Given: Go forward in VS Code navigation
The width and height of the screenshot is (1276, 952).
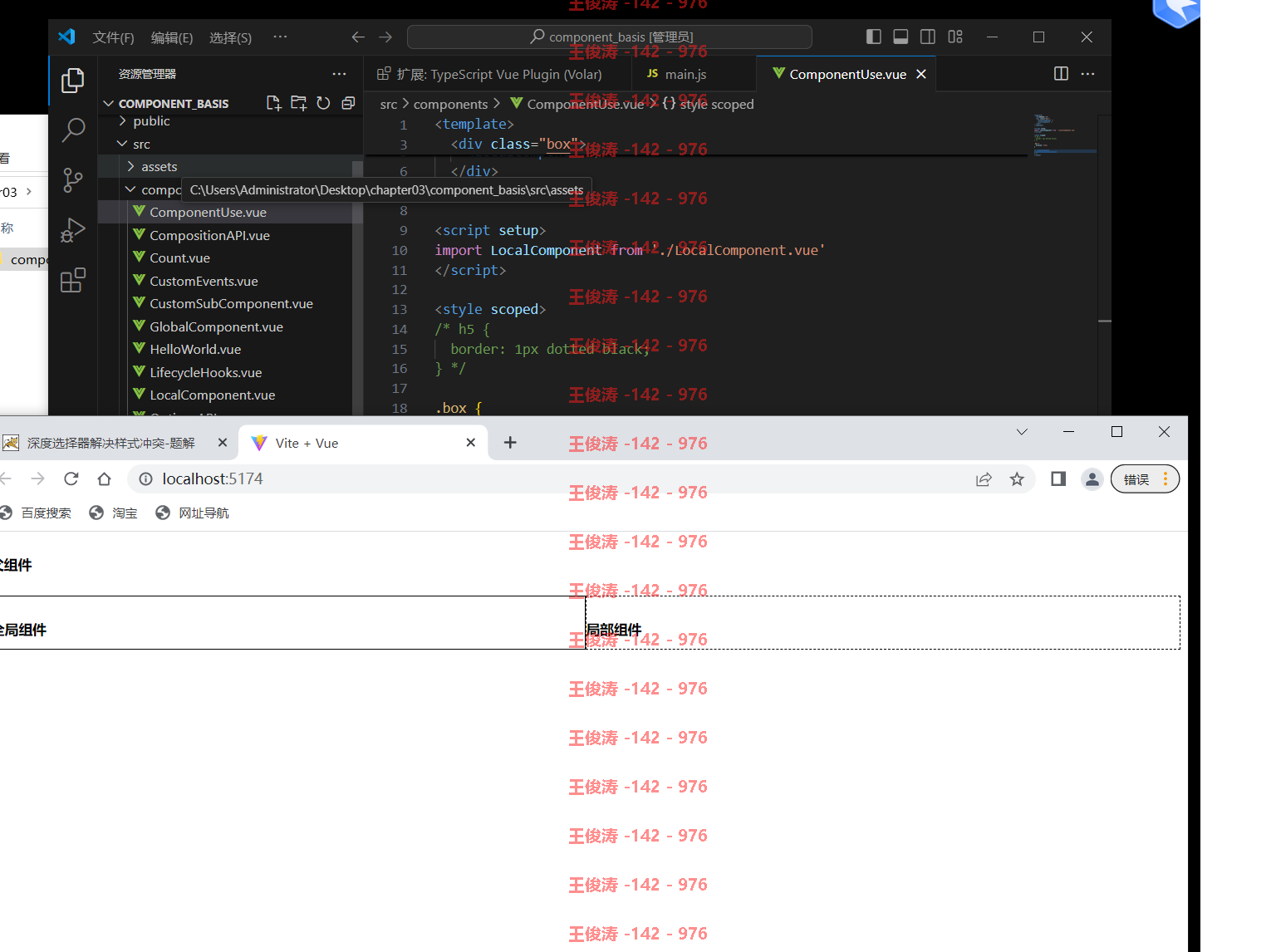Looking at the screenshot, I should point(385,37).
